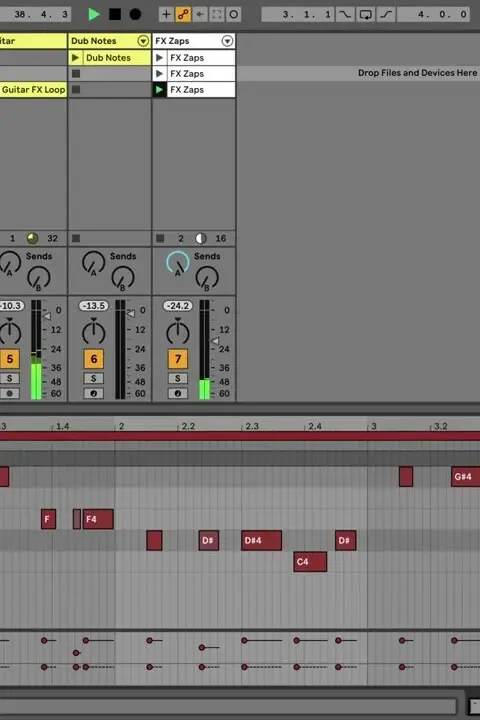Open the FX Zaps track title dropdown
This screenshot has height=720, width=480.
click(227, 41)
